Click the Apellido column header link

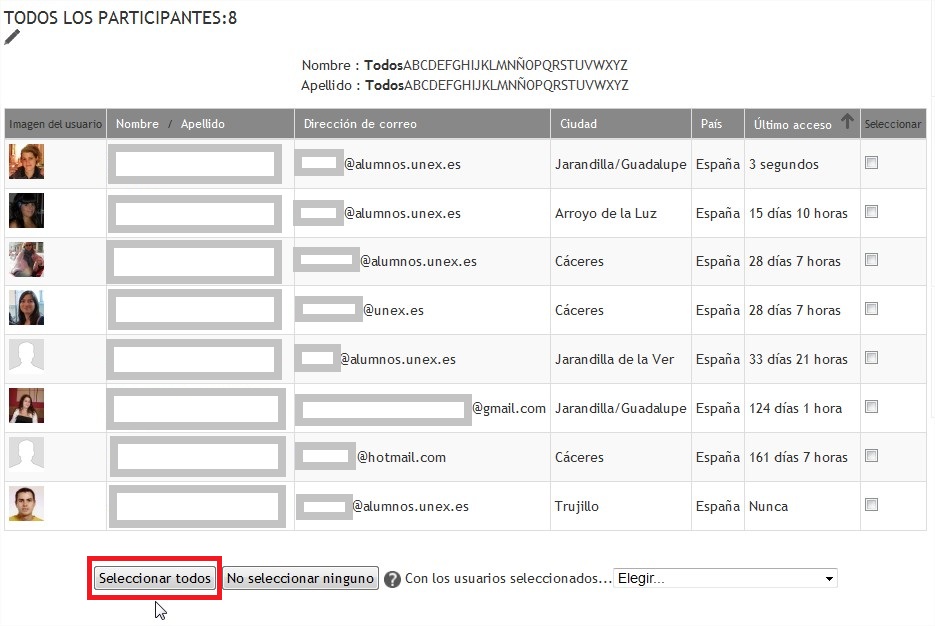click(203, 124)
